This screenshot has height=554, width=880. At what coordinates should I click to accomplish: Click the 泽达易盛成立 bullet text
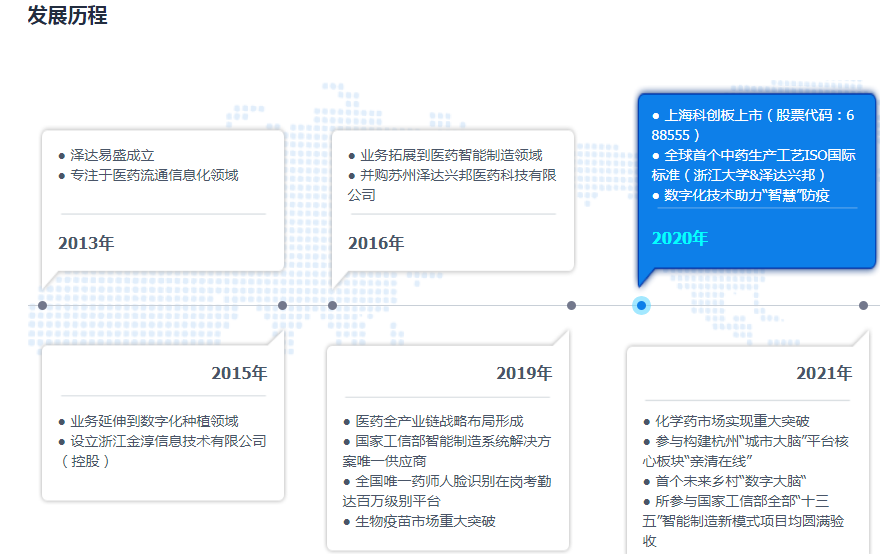112,155
